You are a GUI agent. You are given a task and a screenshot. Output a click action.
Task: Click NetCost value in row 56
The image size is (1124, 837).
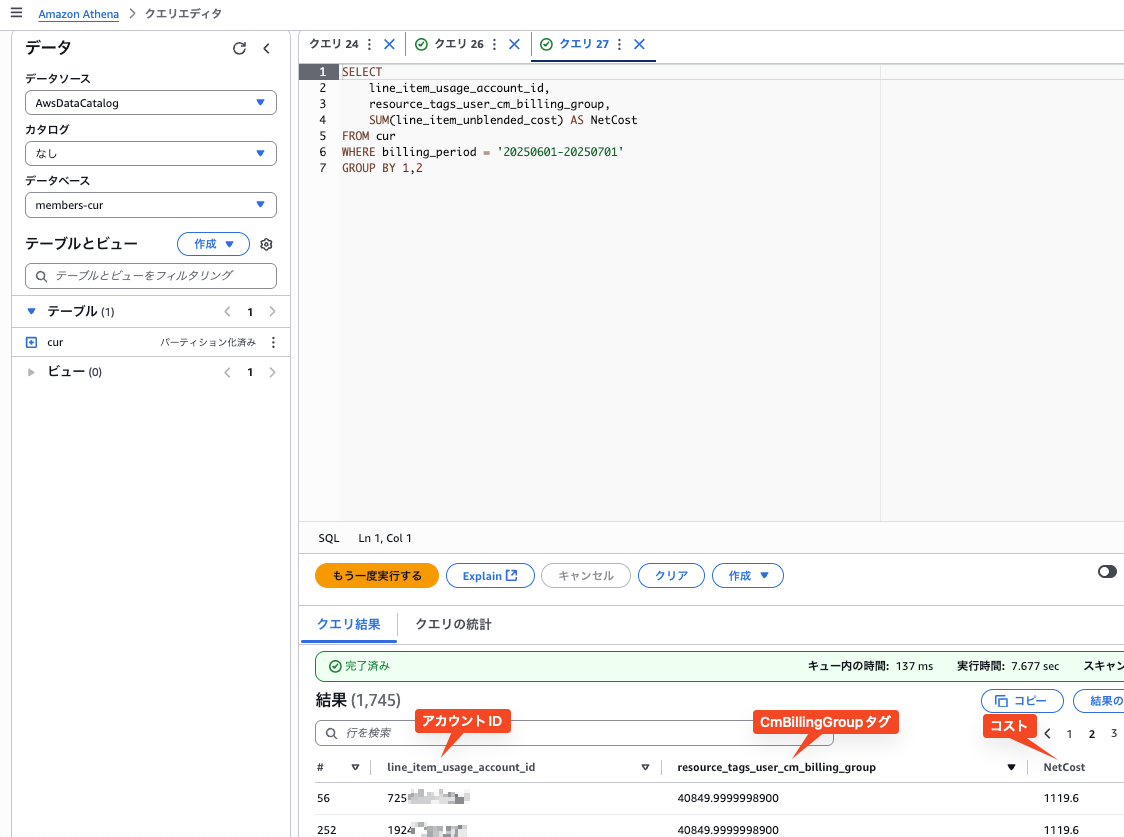point(1061,798)
